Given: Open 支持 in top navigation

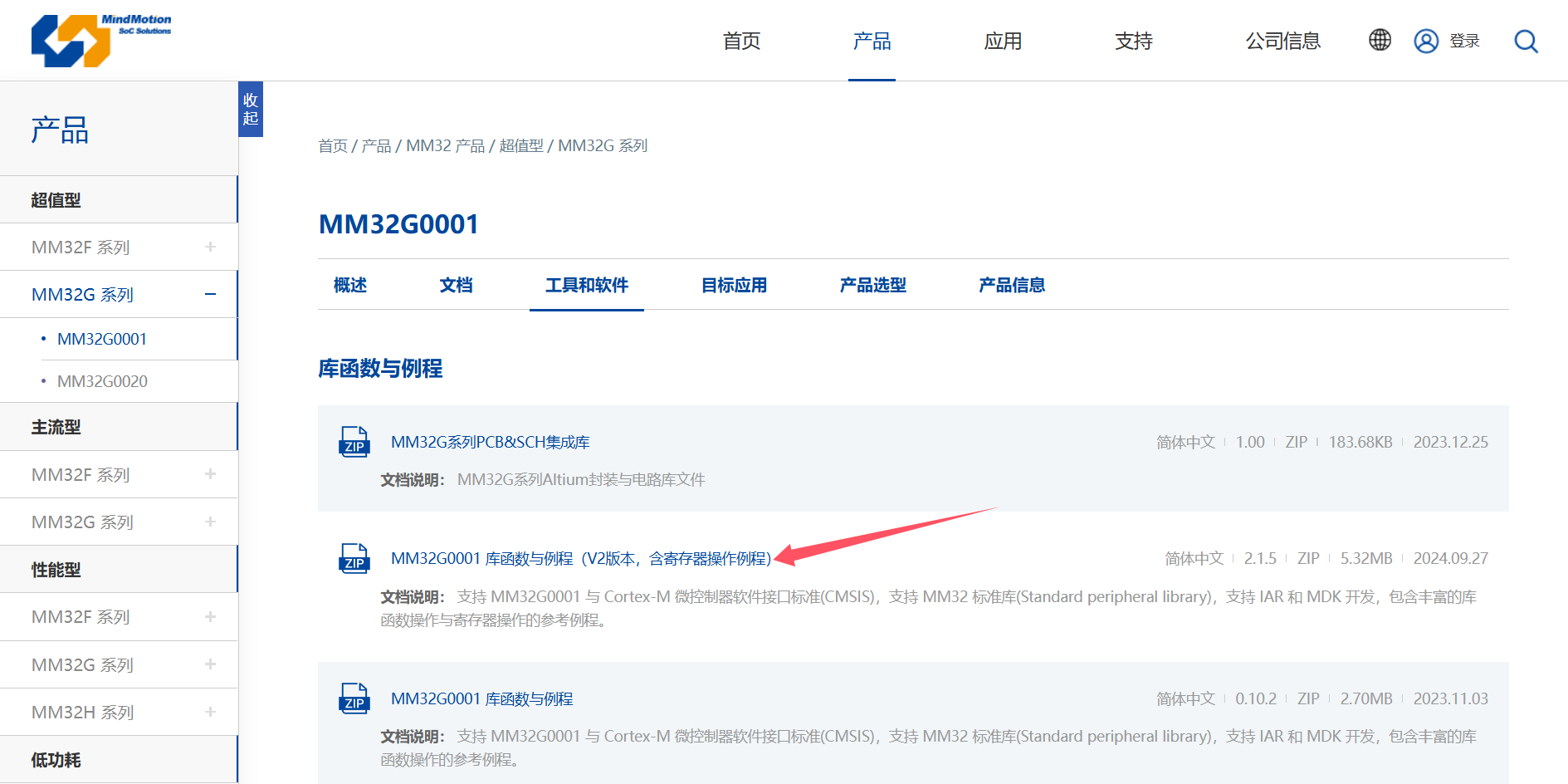Looking at the screenshot, I should [x=1133, y=41].
